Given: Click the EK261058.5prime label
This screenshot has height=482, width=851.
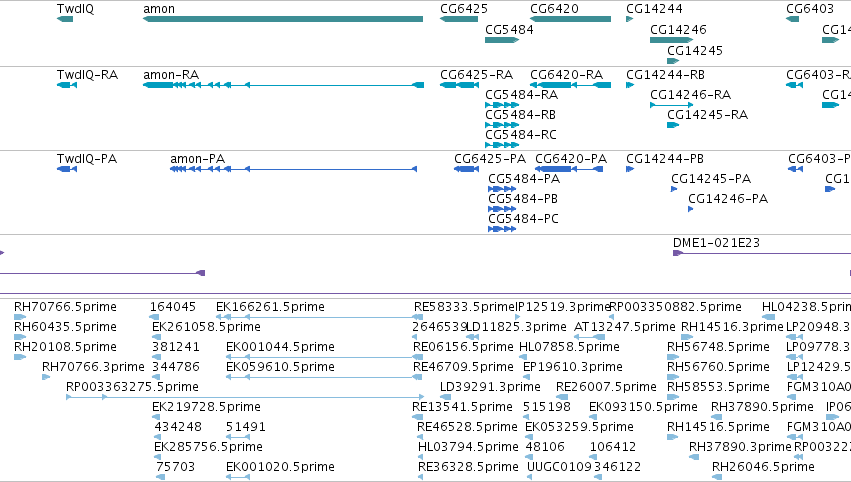Looking at the screenshot, I should [206, 327].
